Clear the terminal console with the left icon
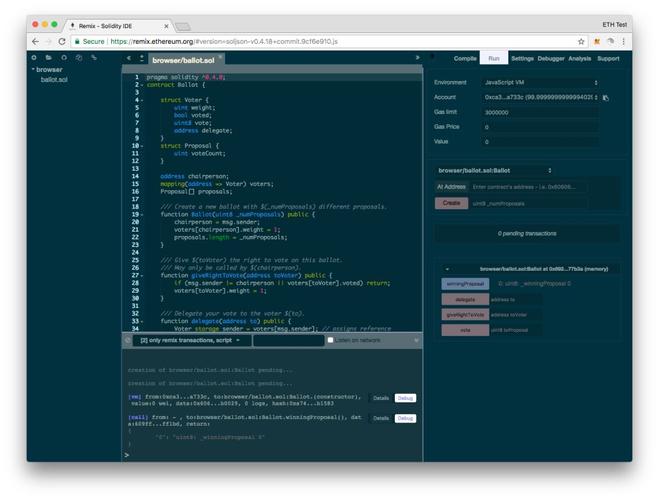This screenshot has width=659, height=500. 128,340
